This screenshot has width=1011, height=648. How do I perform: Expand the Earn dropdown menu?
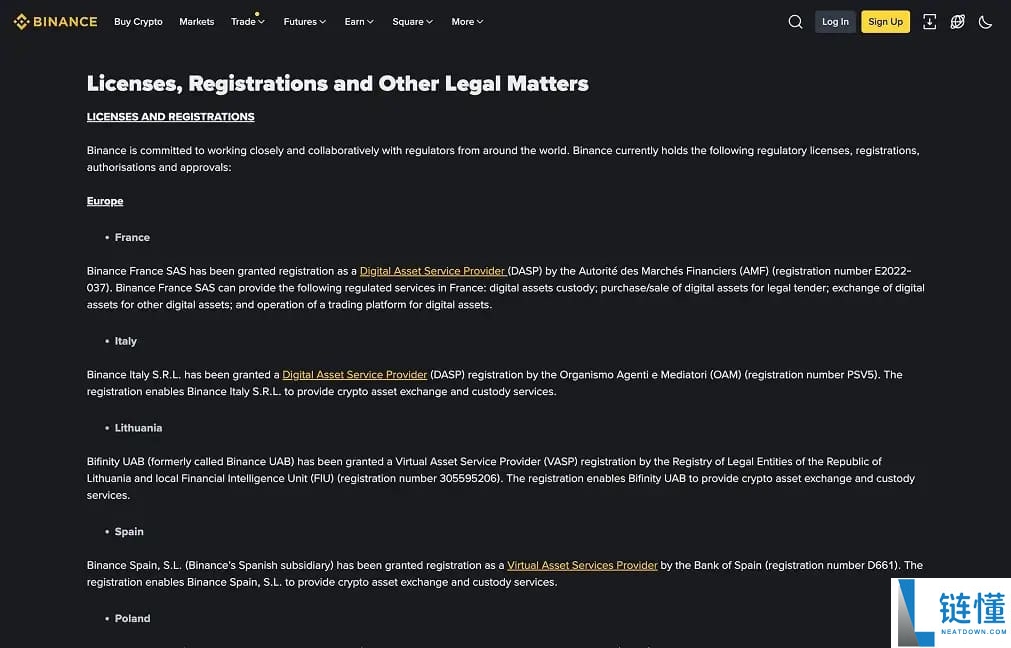coord(359,22)
